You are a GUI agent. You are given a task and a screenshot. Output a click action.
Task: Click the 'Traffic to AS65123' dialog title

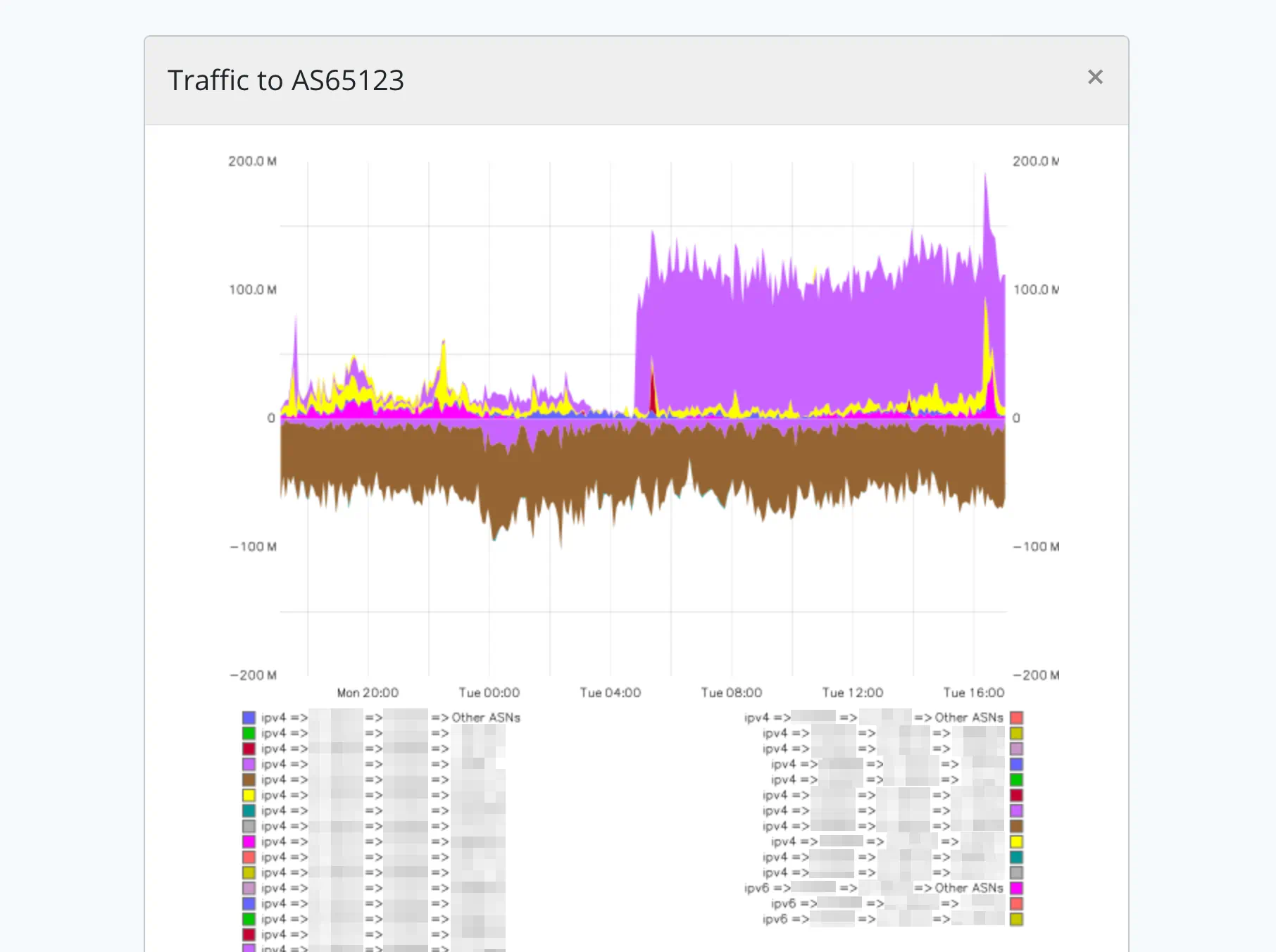point(286,80)
